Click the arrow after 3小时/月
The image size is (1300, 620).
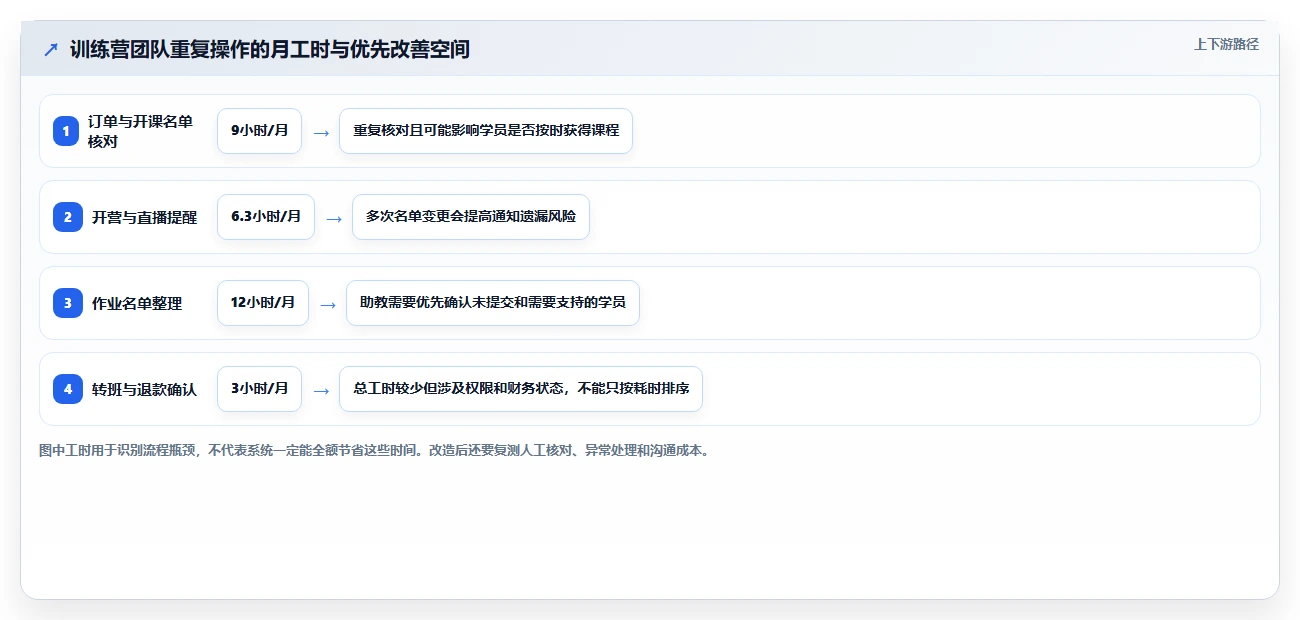(x=320, y=390)
